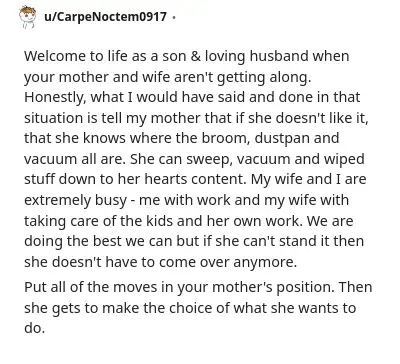400x364 pixels.
Task: Click the ampersand symbol in "son & loving"
Action: [195, 56]
